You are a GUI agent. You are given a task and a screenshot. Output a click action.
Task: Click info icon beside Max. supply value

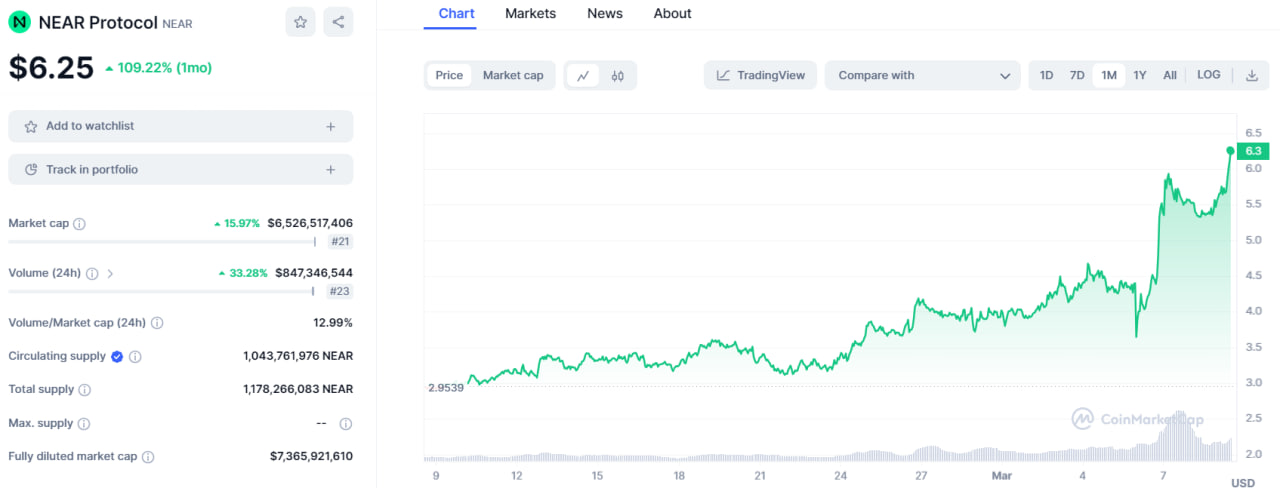[346, 423]
